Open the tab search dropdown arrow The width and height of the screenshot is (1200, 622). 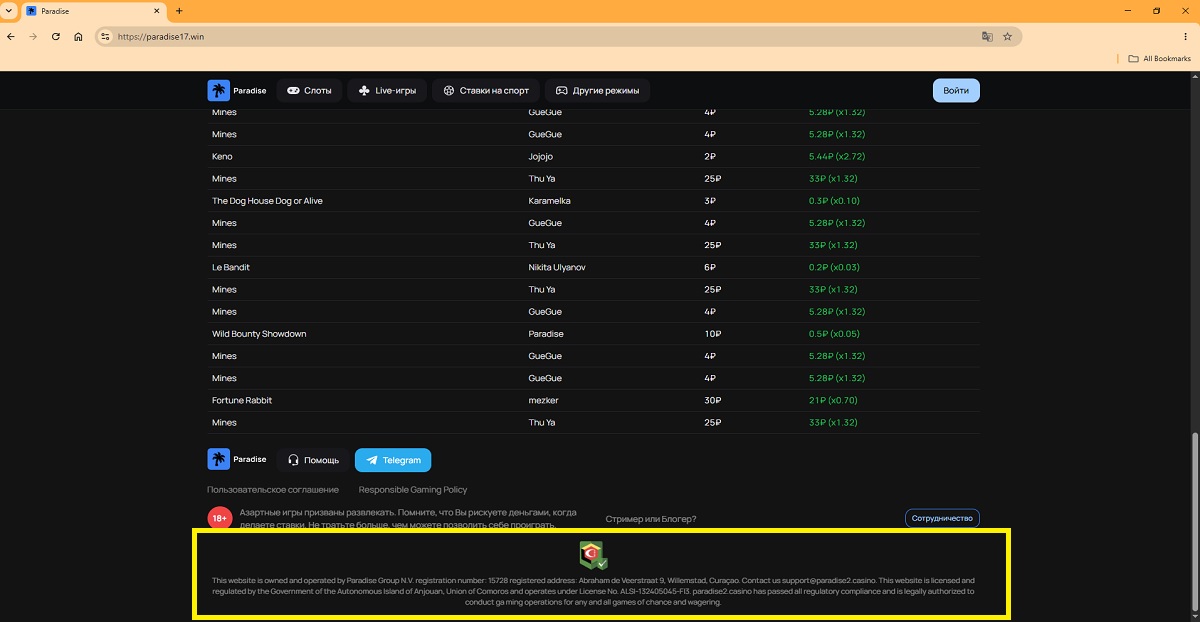pyautogui.click(x=9, y=11)
